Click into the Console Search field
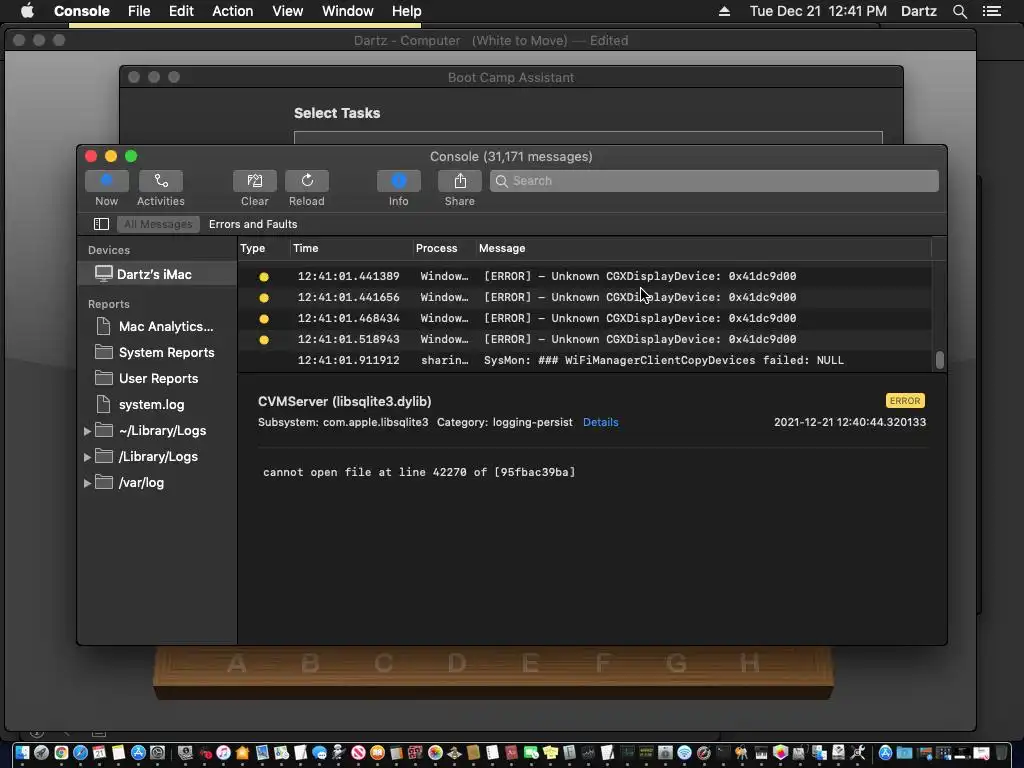Viewport: 1024px width, 768px height. click(x=714, y=181)
